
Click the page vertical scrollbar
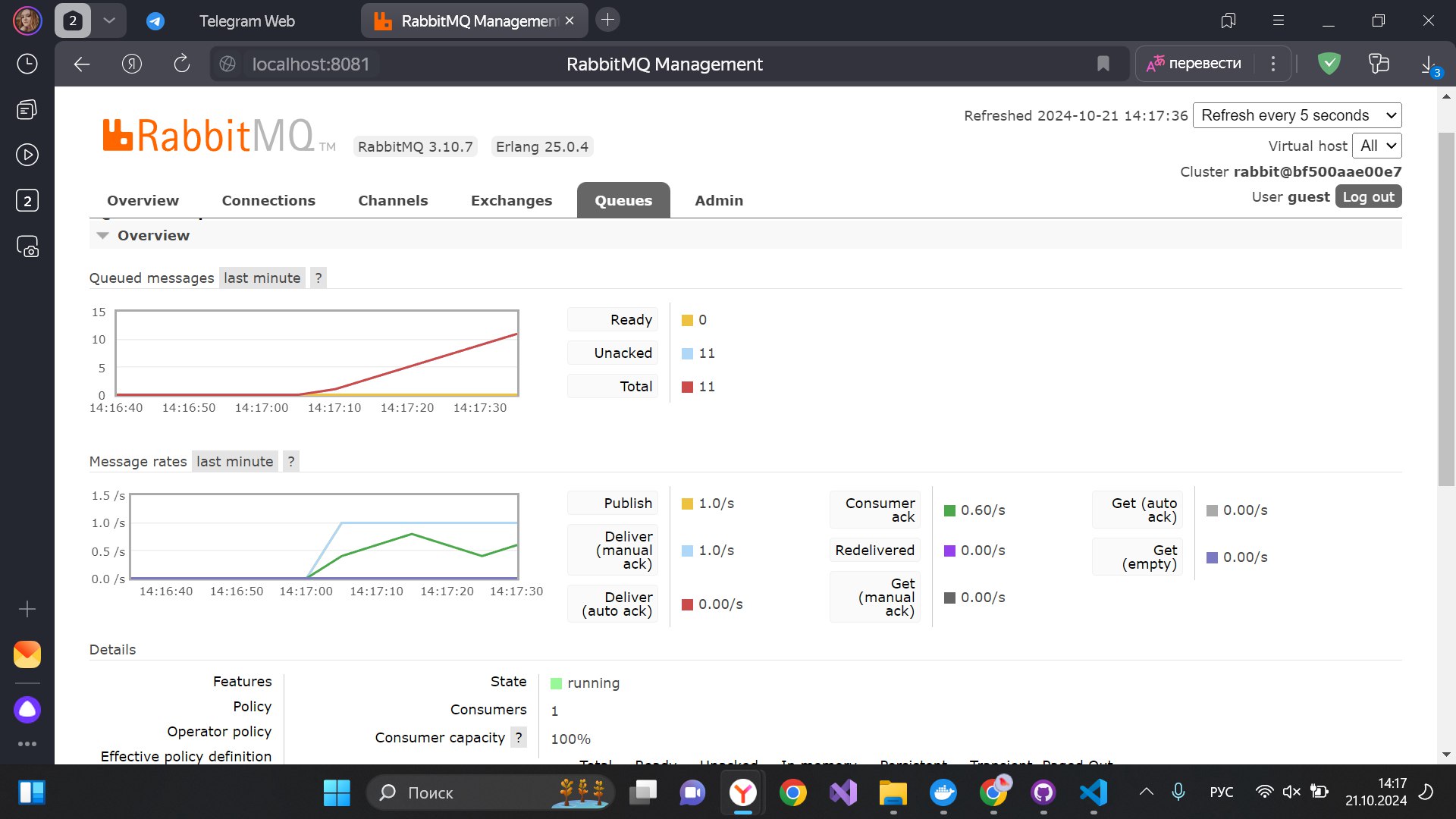(1446, 309)
